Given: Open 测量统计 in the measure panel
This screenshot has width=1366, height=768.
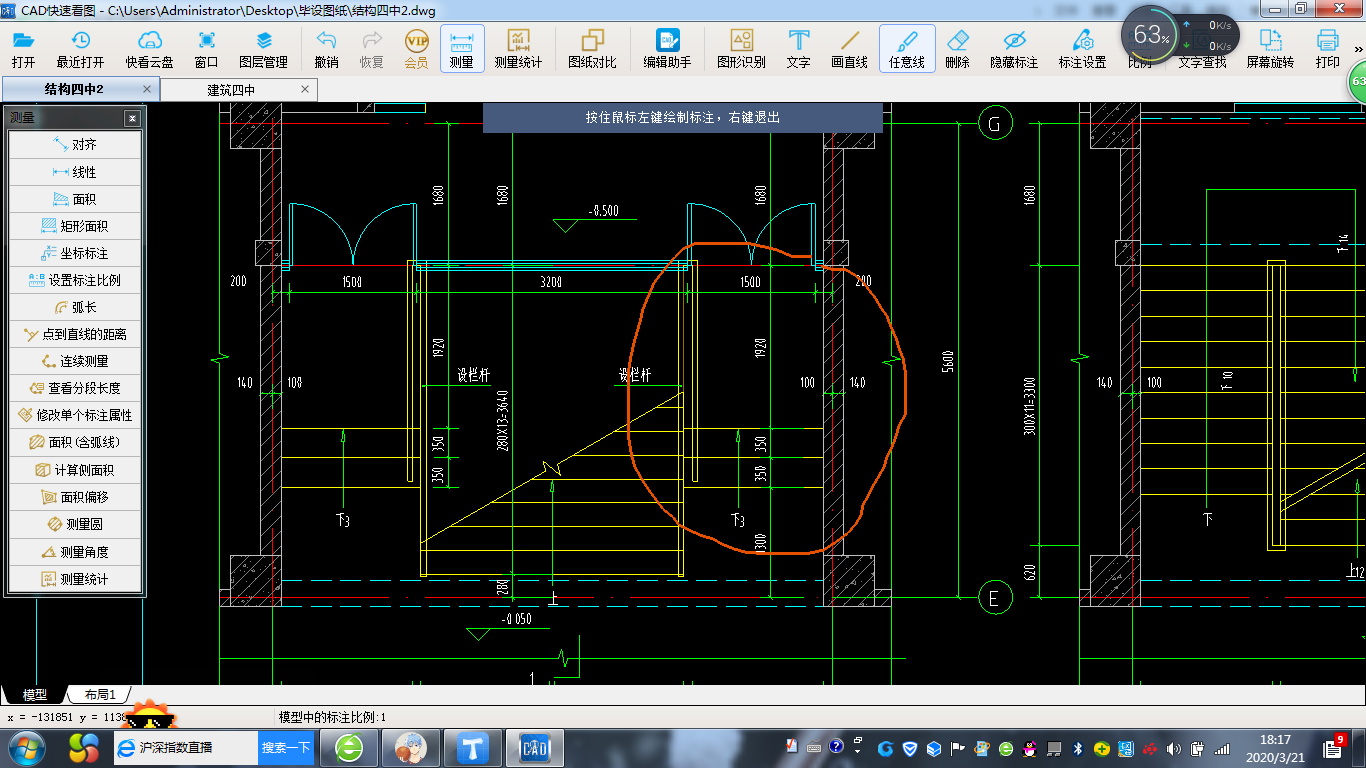Looking at the screenshot, I should click(75, 579).
